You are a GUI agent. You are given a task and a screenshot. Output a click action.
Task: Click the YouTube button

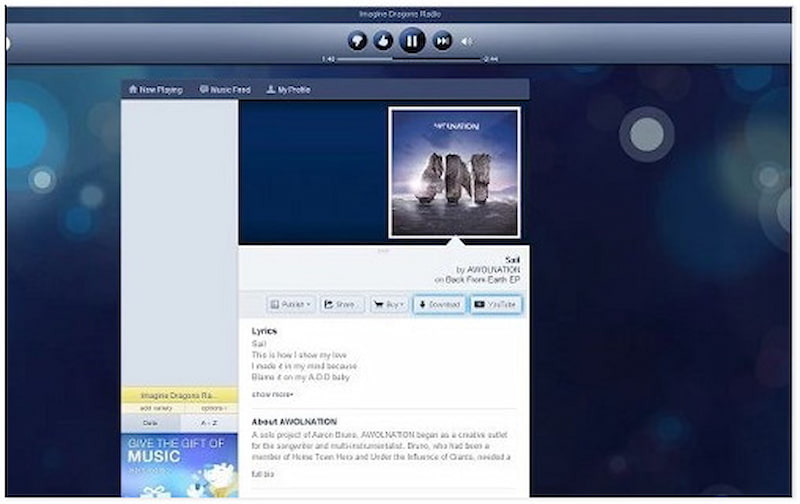point(495,305)
